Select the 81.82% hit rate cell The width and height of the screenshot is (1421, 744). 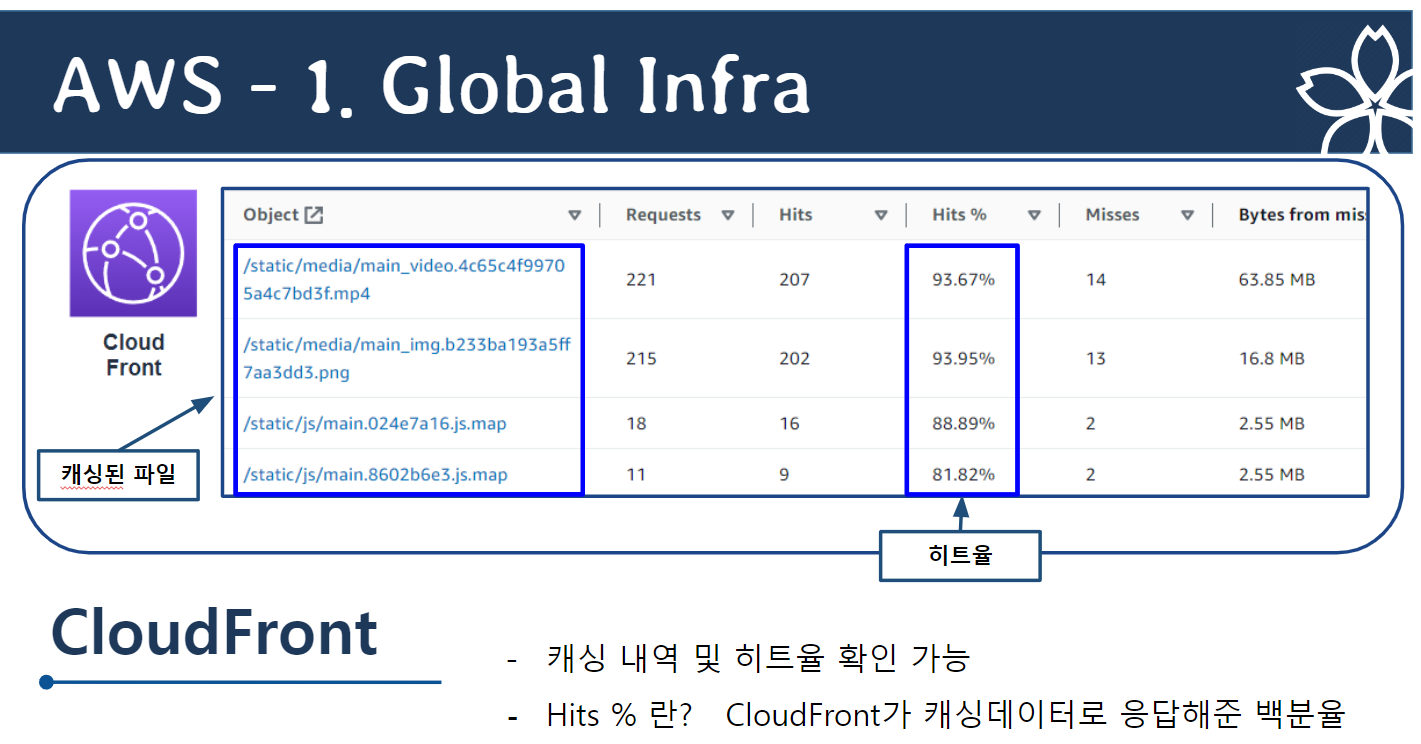click(x=963, y=475)
